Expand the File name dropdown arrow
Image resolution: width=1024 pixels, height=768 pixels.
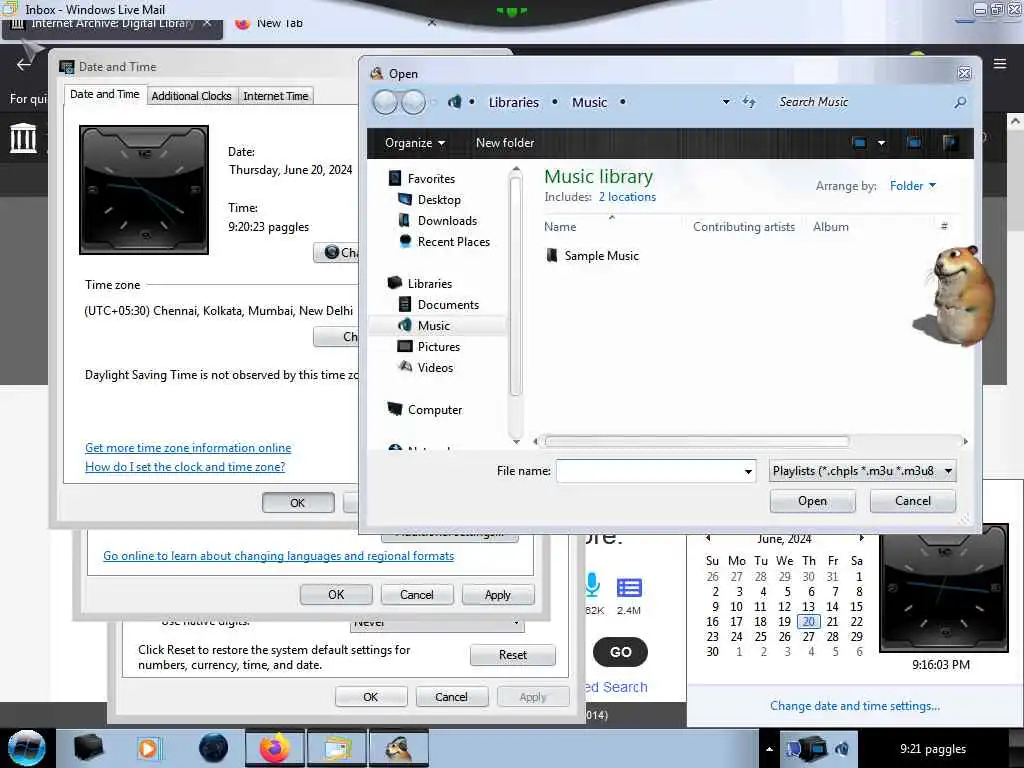pyautogui.click(x=748, y=472)
